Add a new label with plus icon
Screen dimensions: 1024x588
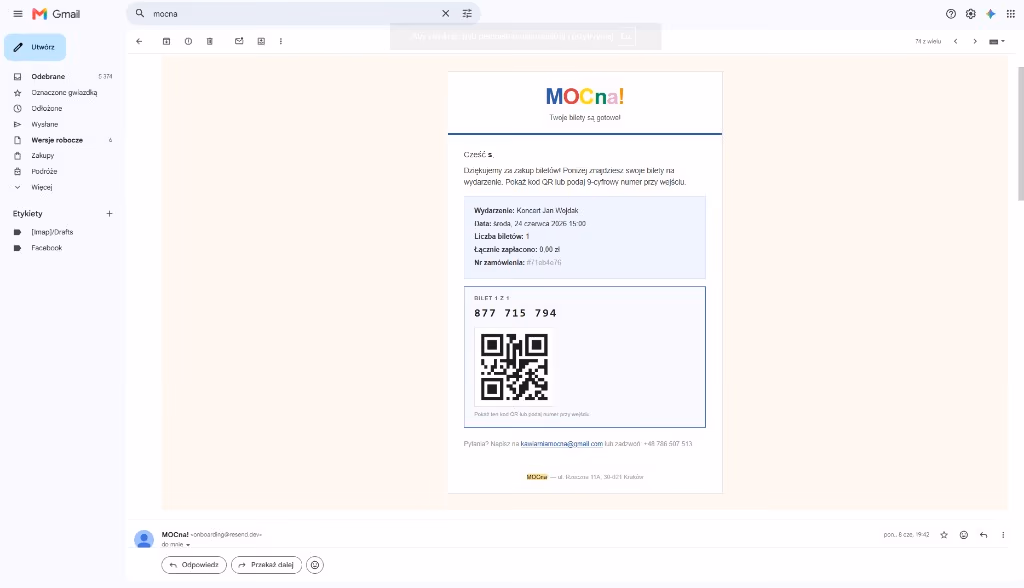(109, 214)
